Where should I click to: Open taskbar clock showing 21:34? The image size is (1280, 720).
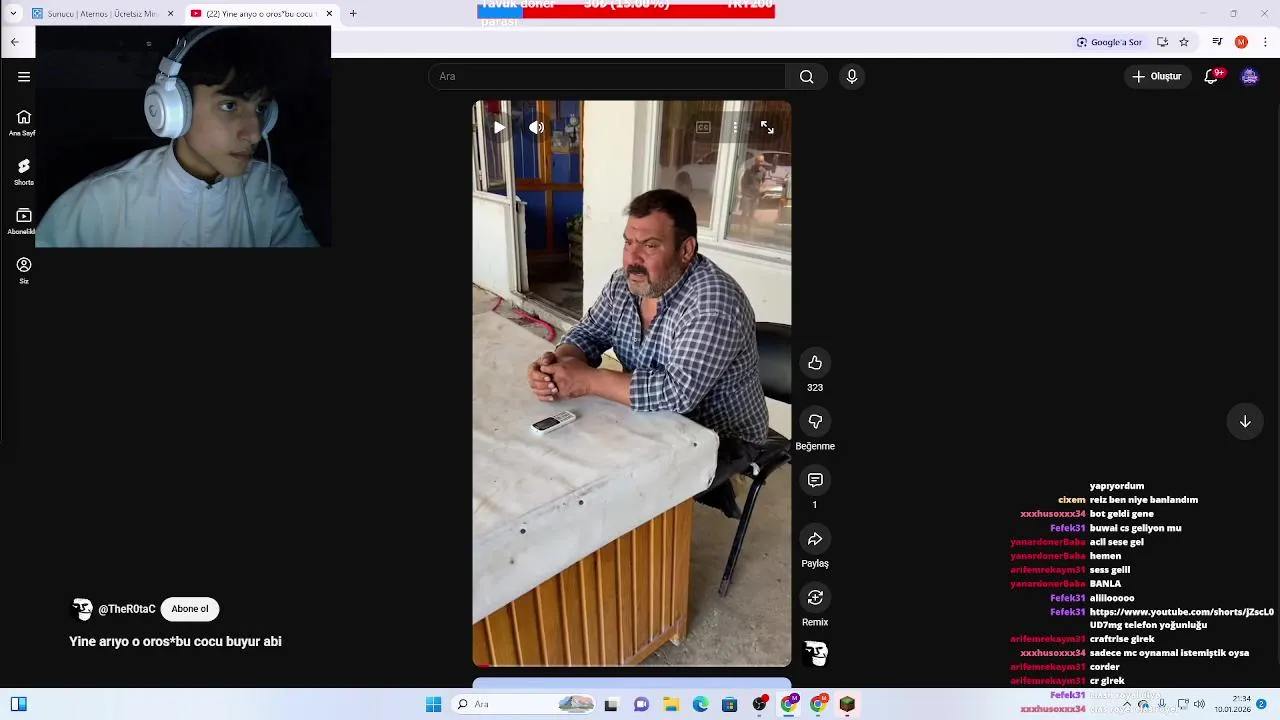1233,705
